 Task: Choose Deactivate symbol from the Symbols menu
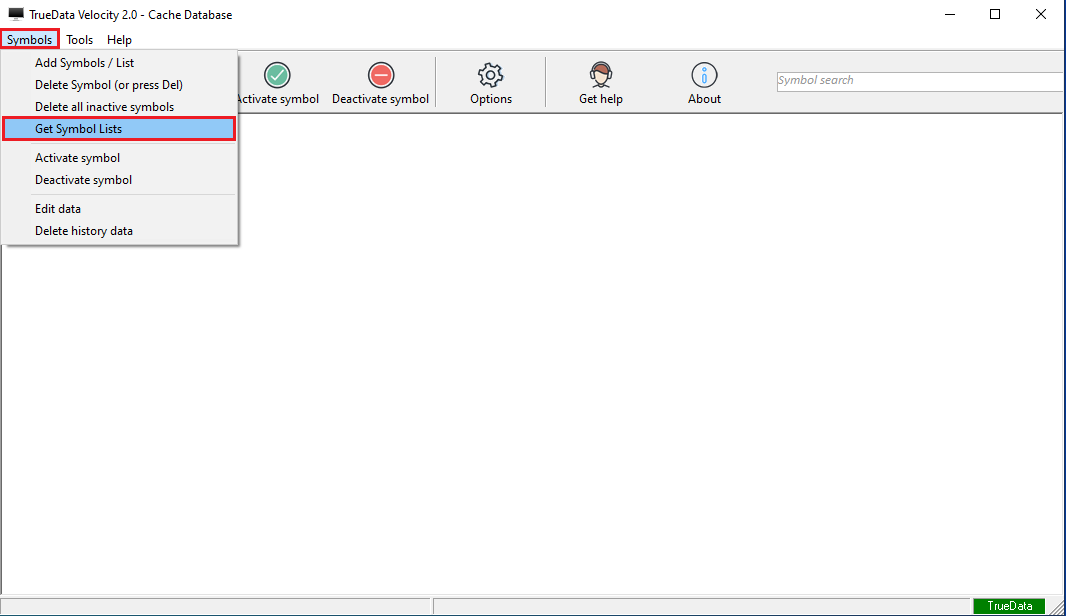(120, 179)
